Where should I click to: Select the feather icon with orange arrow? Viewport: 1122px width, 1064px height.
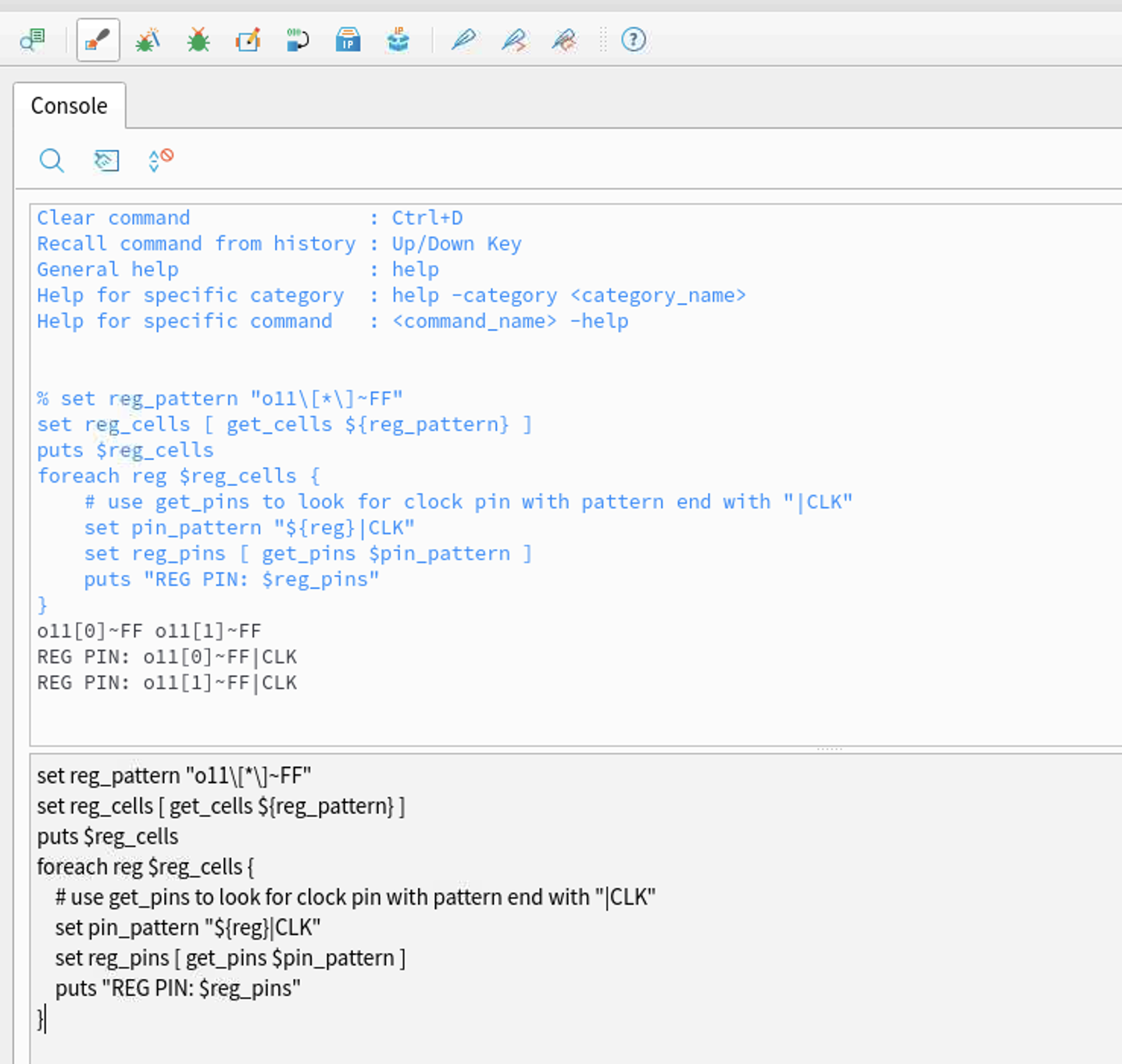click(514, 40)
